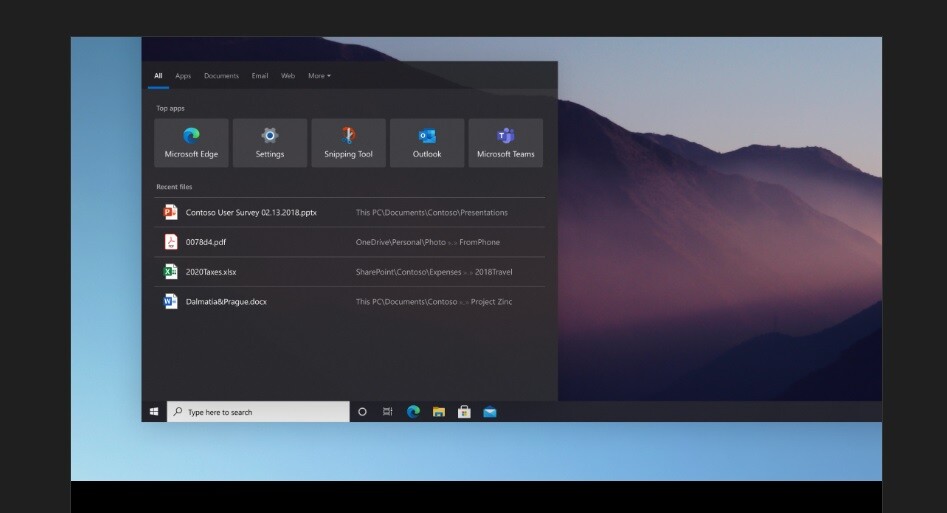Open the 2020Taxes.xlsx recent file
The height and width of the screenshot is (513, 947).
click(x=211, y=272)
